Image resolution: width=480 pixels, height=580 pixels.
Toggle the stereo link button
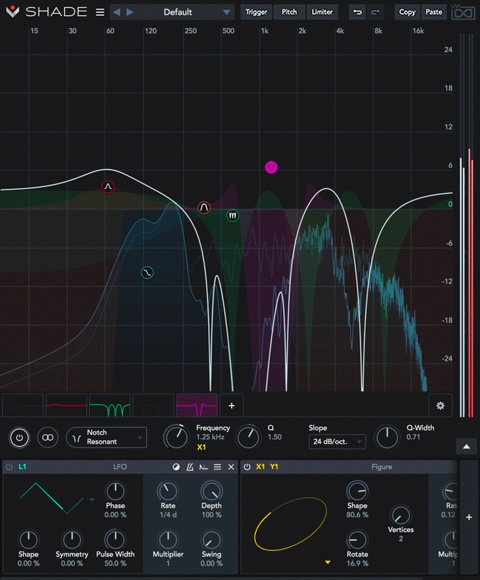tap(48, 438)
